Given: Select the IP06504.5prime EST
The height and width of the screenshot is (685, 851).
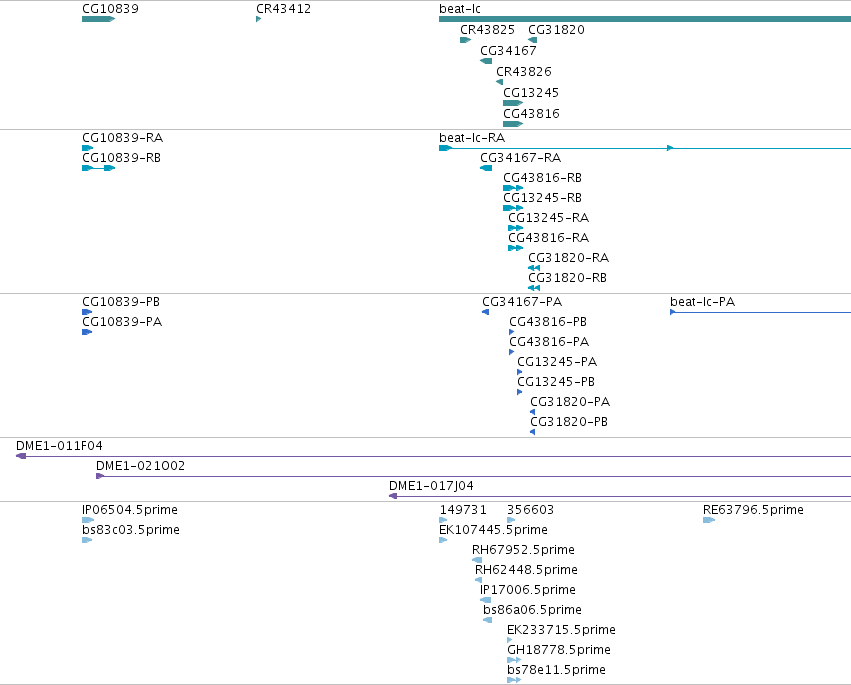Looking at the screenshot, I should pos(88,520).
